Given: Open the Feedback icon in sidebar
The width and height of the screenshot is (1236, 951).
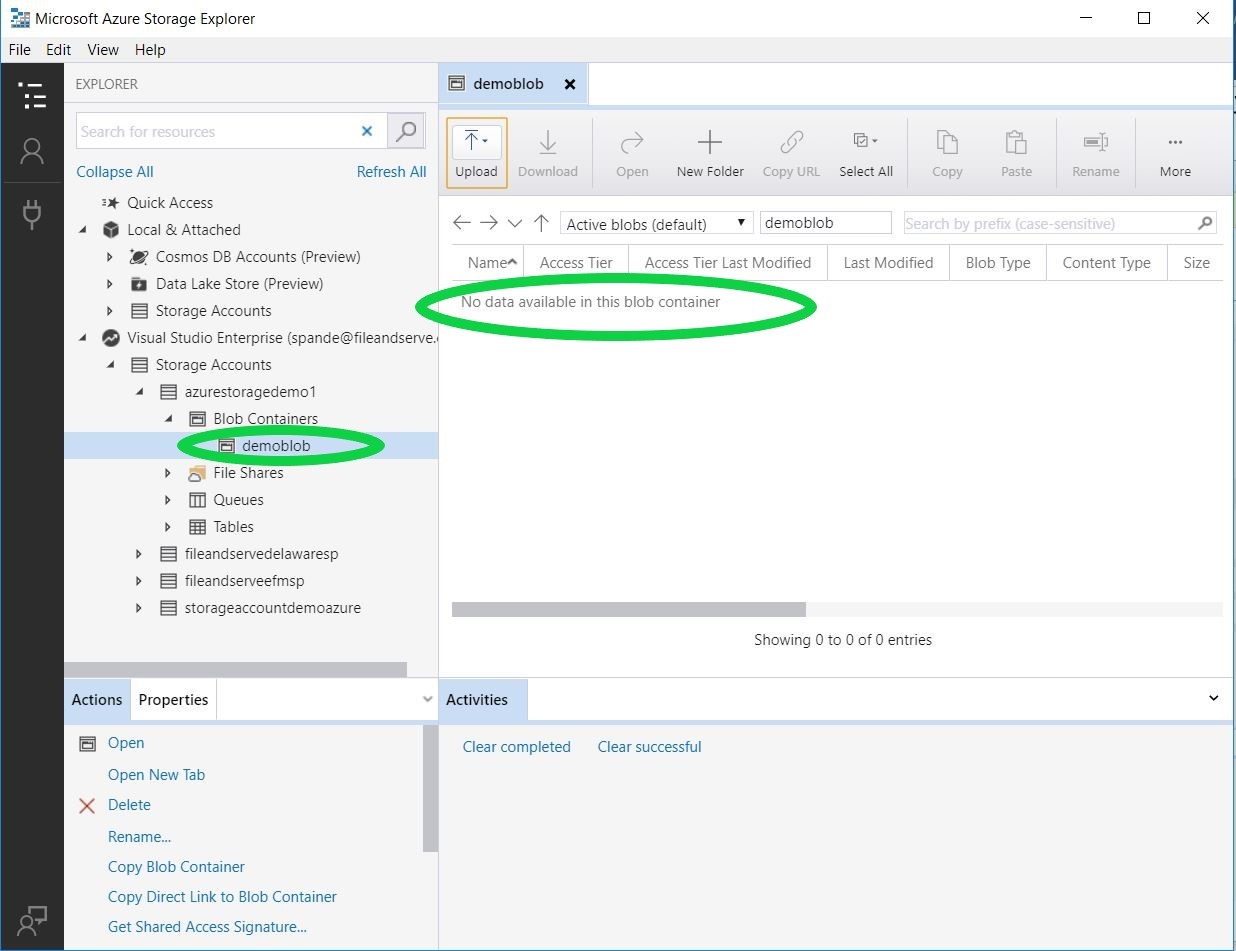Looking at the screenshot, I should click(x=32, y=920).
